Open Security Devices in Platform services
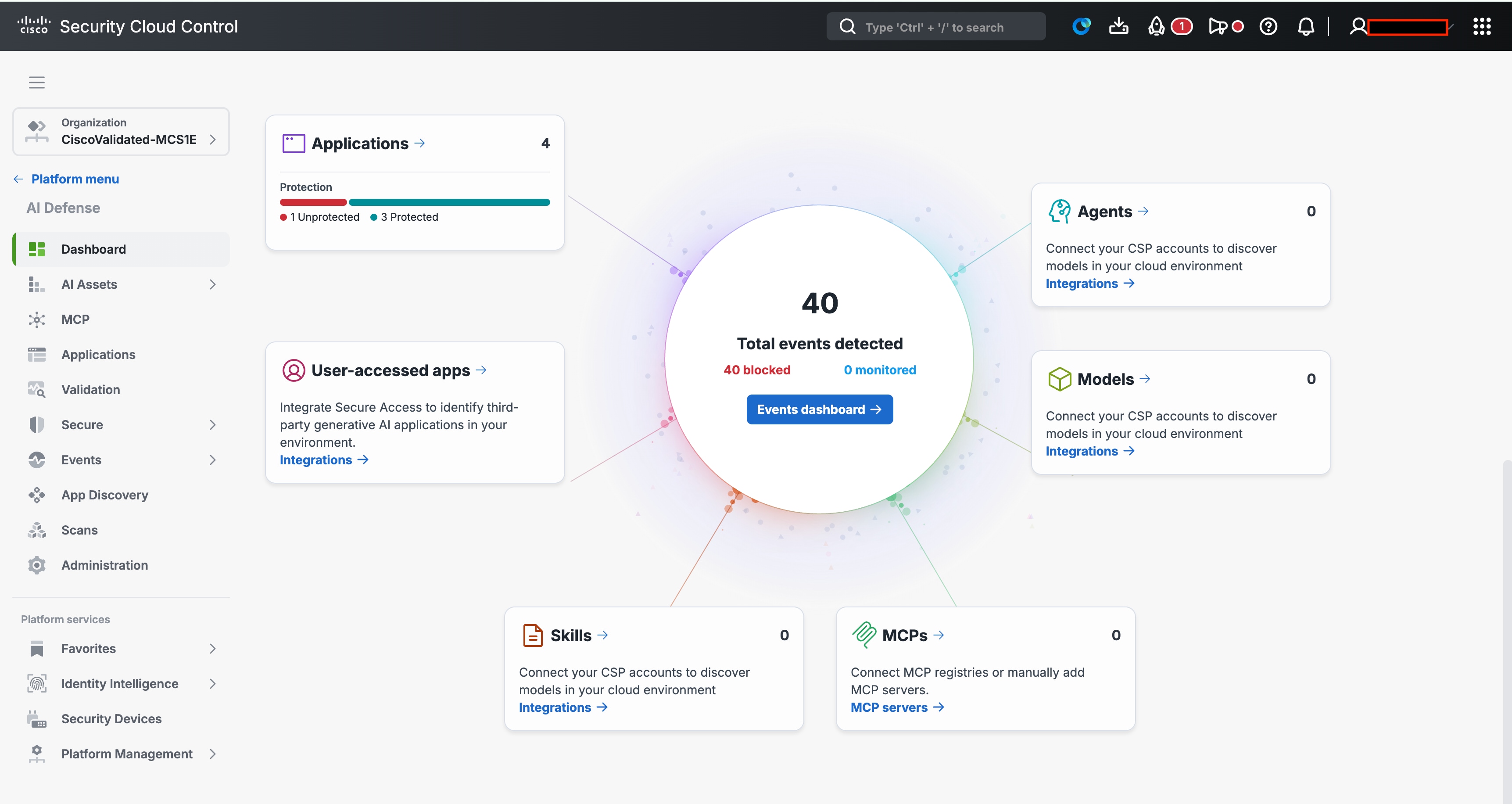 pyautogui.click(x=121, y=719)
